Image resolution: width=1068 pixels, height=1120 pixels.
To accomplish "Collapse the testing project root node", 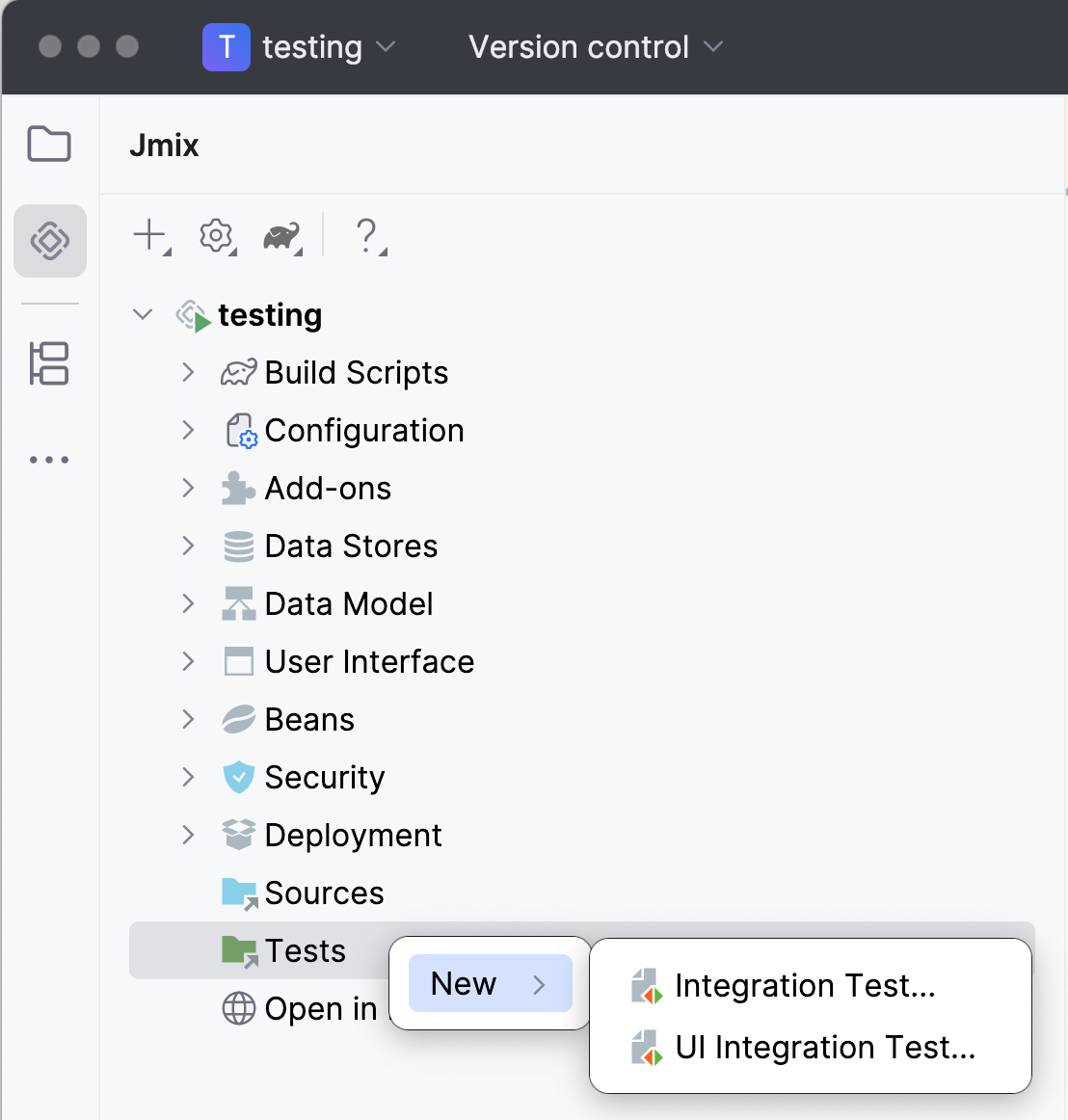I will coord(143,314).
